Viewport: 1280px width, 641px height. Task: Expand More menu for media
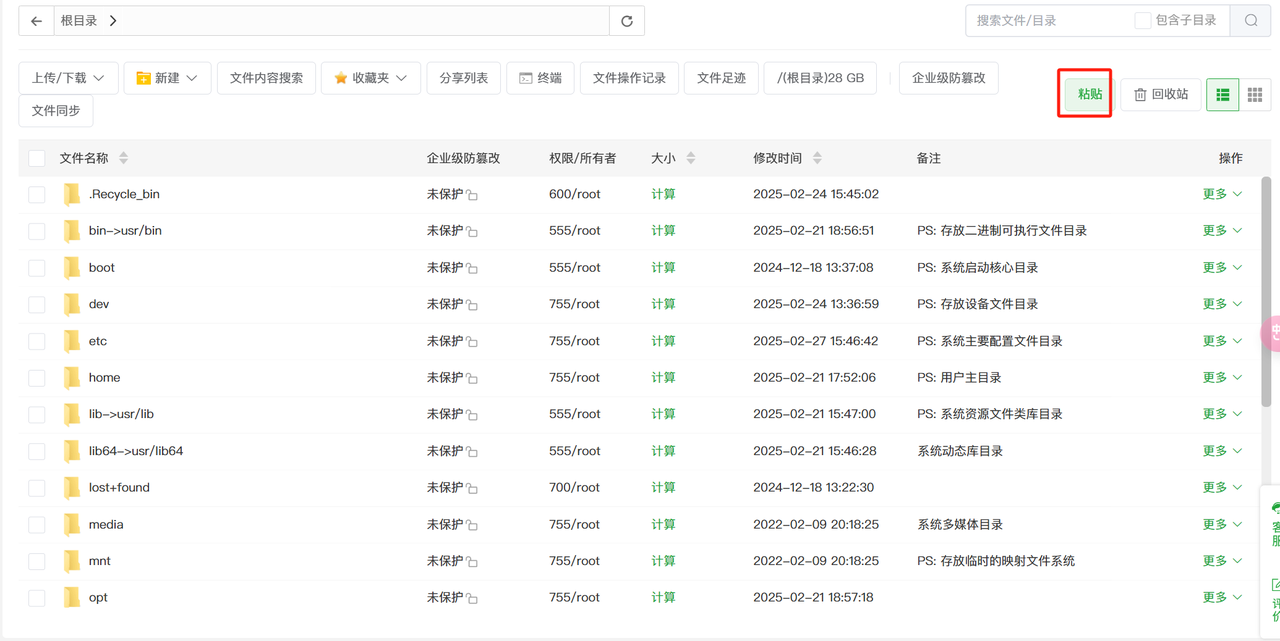[1222, 524]
